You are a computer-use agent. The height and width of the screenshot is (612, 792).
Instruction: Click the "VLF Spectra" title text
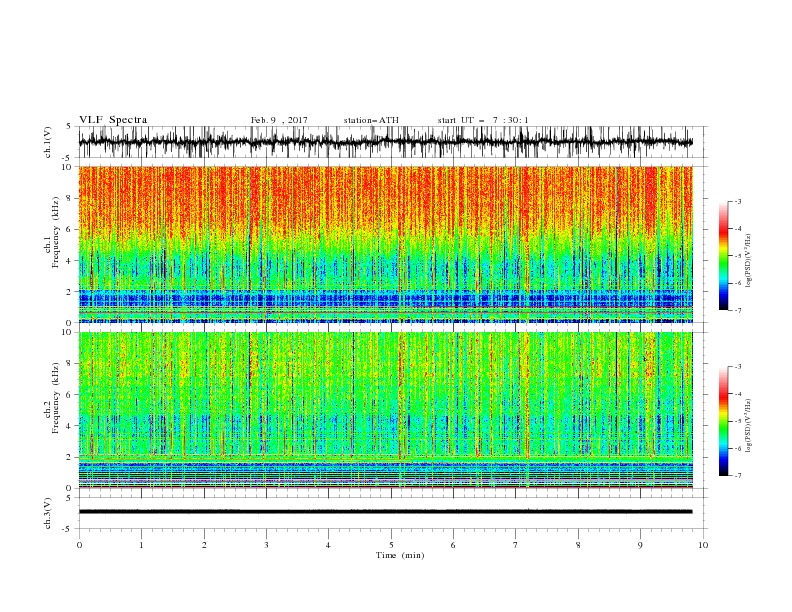(x=113, y=120)
